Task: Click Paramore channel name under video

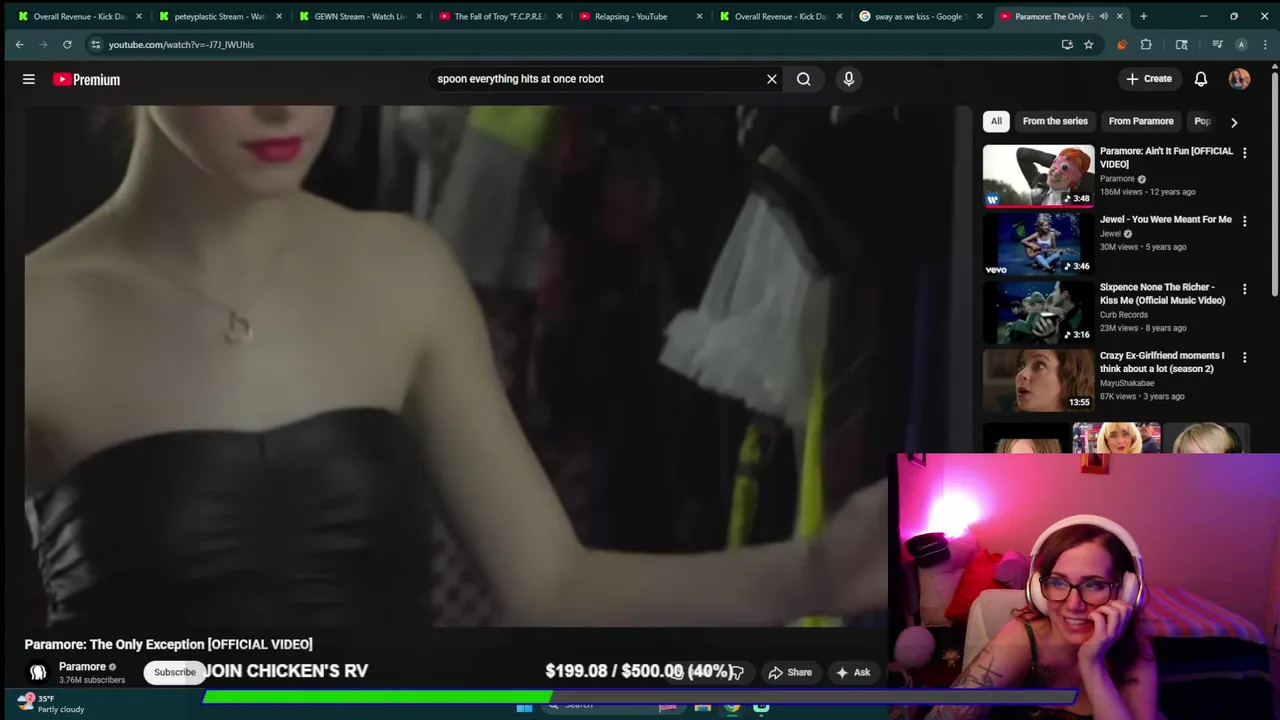Action: pos(82,667)
